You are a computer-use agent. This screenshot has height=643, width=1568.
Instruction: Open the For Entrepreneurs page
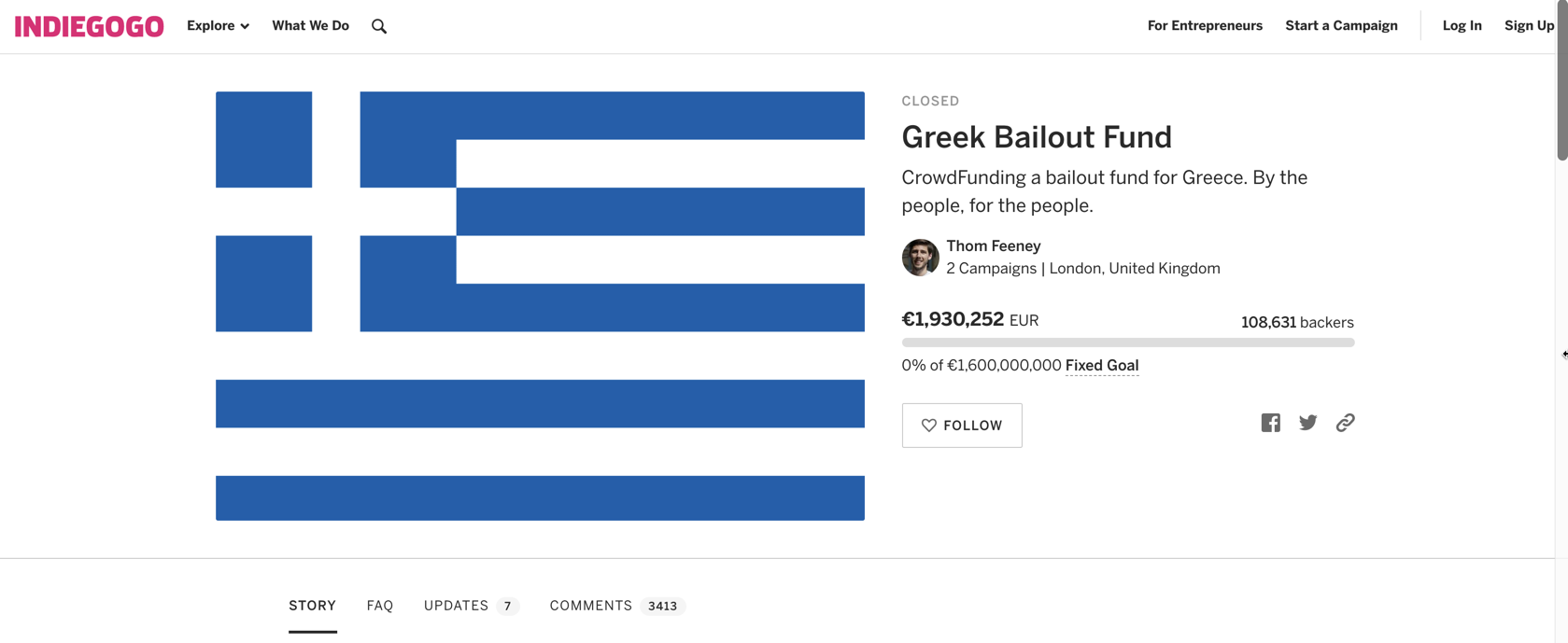pyautogui.click(x=1205, y=26)
